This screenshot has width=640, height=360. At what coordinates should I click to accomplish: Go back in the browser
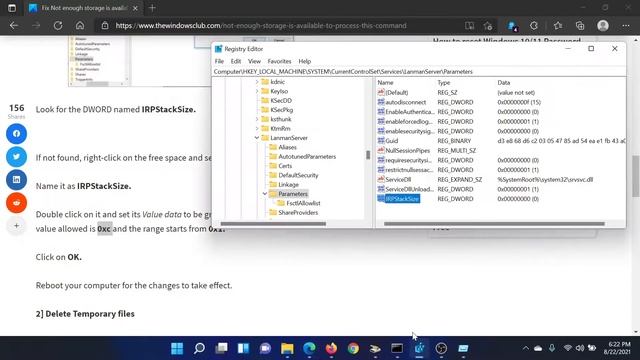[14, 25]
